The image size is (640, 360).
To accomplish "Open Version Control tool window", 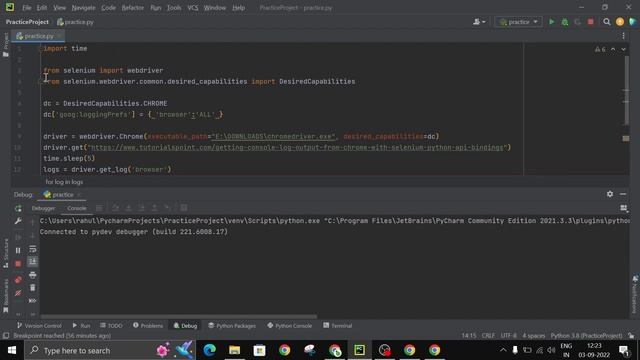I will click(39, 326).
